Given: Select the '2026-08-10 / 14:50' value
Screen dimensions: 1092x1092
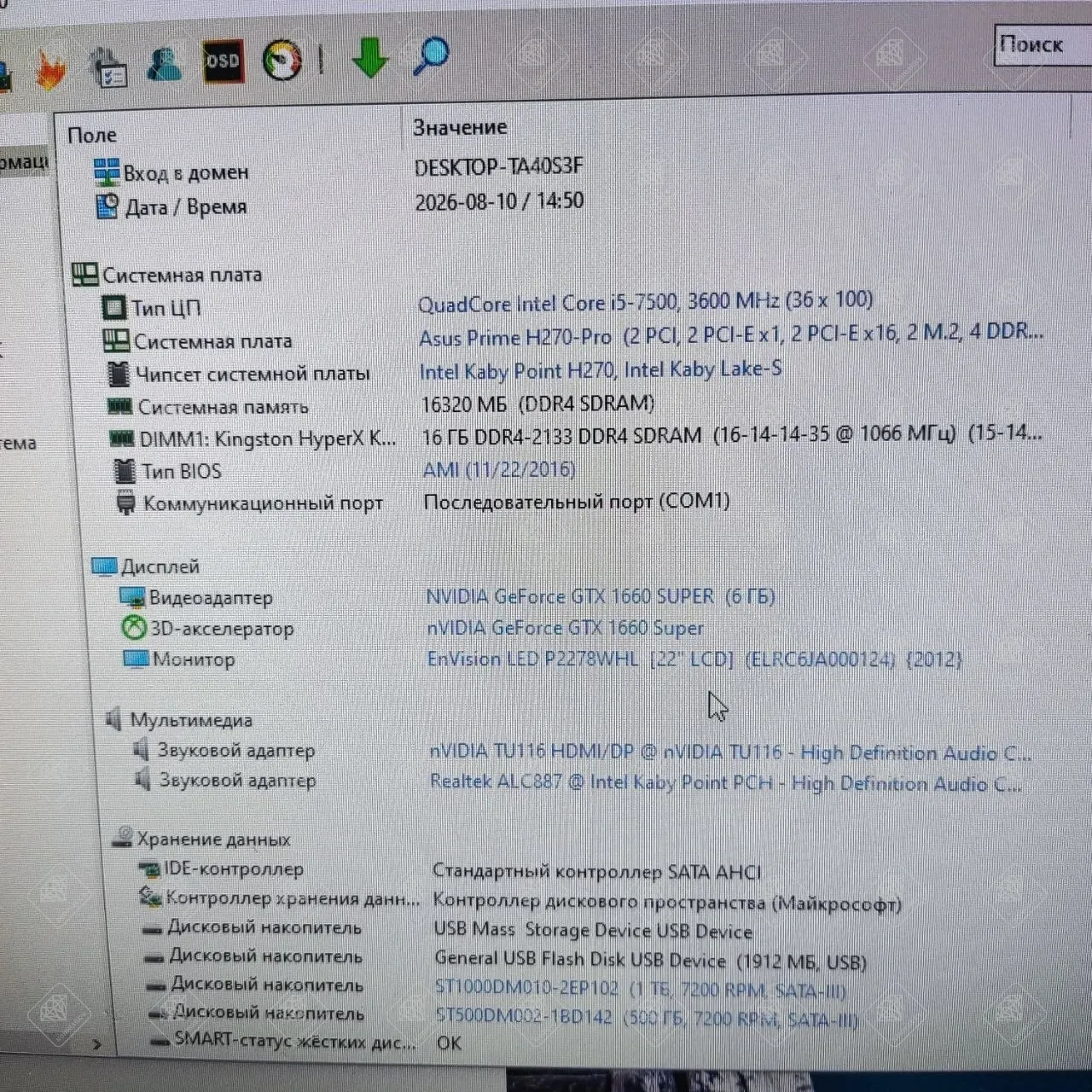Looking at the screenshot, I should (499, 201).
